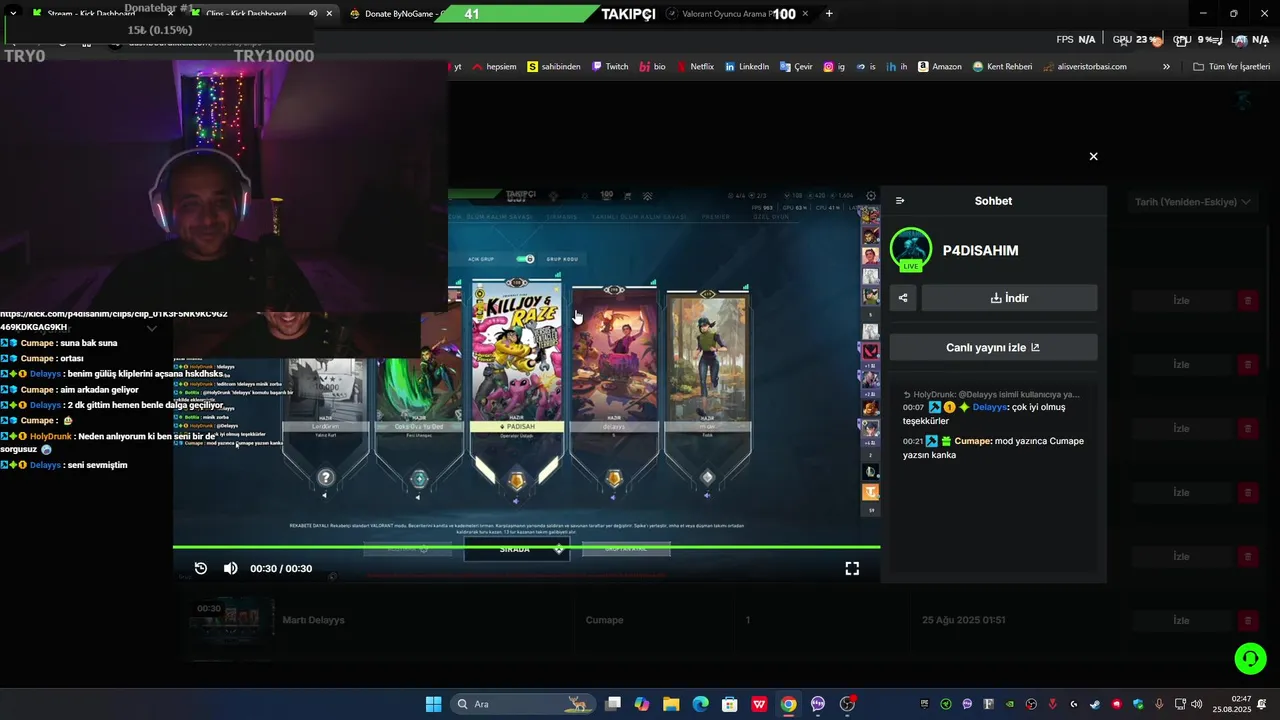
Task: Open the bio bookmark
Action: pos(652,67)
